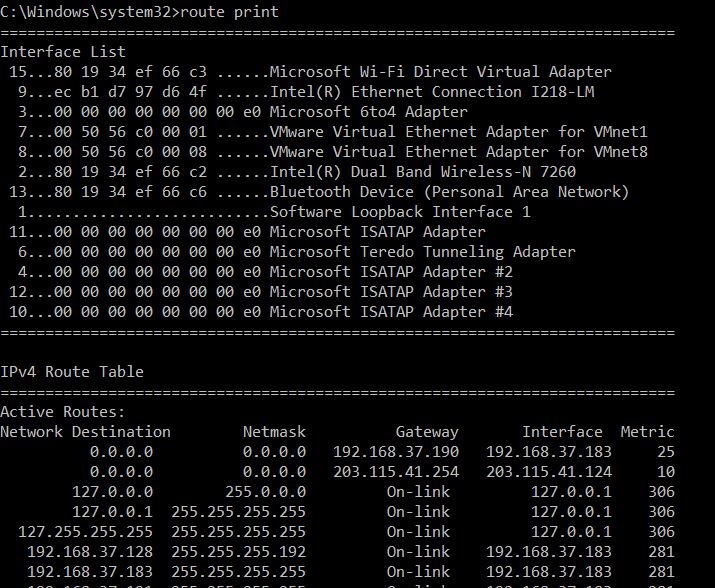Click the Microsoft 6to4 Adapter entry

[368, 112]
